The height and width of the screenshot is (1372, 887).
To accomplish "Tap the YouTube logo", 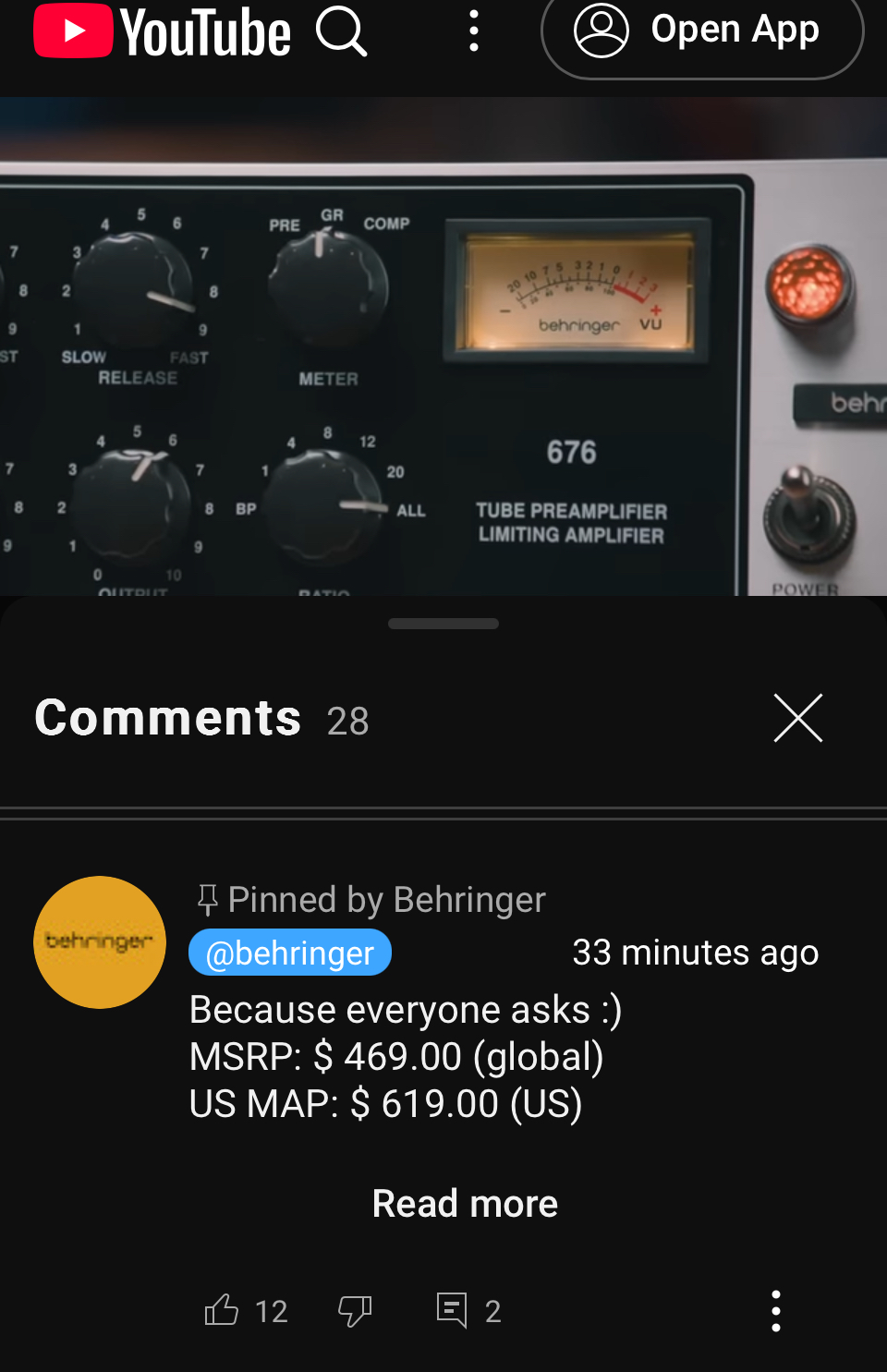I will point(163,31).
